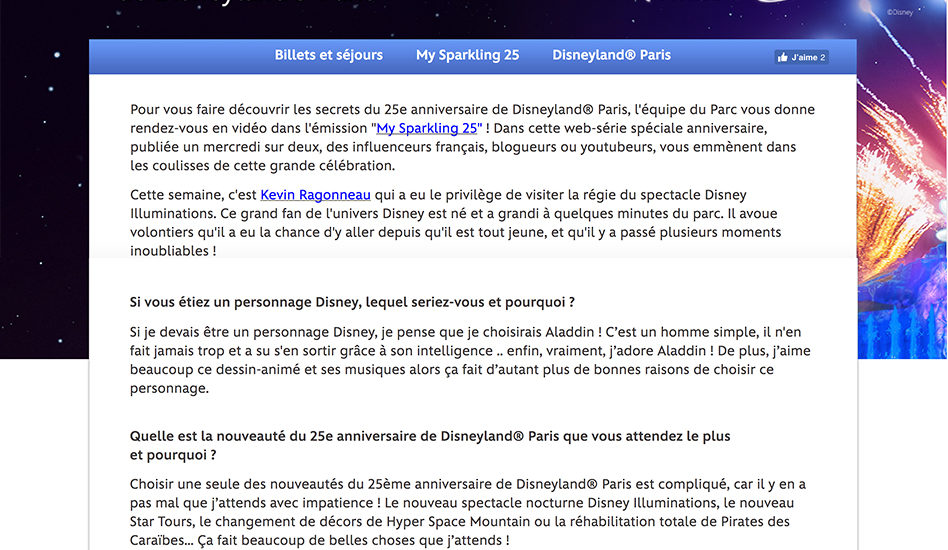Click paragraph beginning "Choisir une seule des nouveautés"
This screenshot has height=550, width=948.
click(467, 512)
